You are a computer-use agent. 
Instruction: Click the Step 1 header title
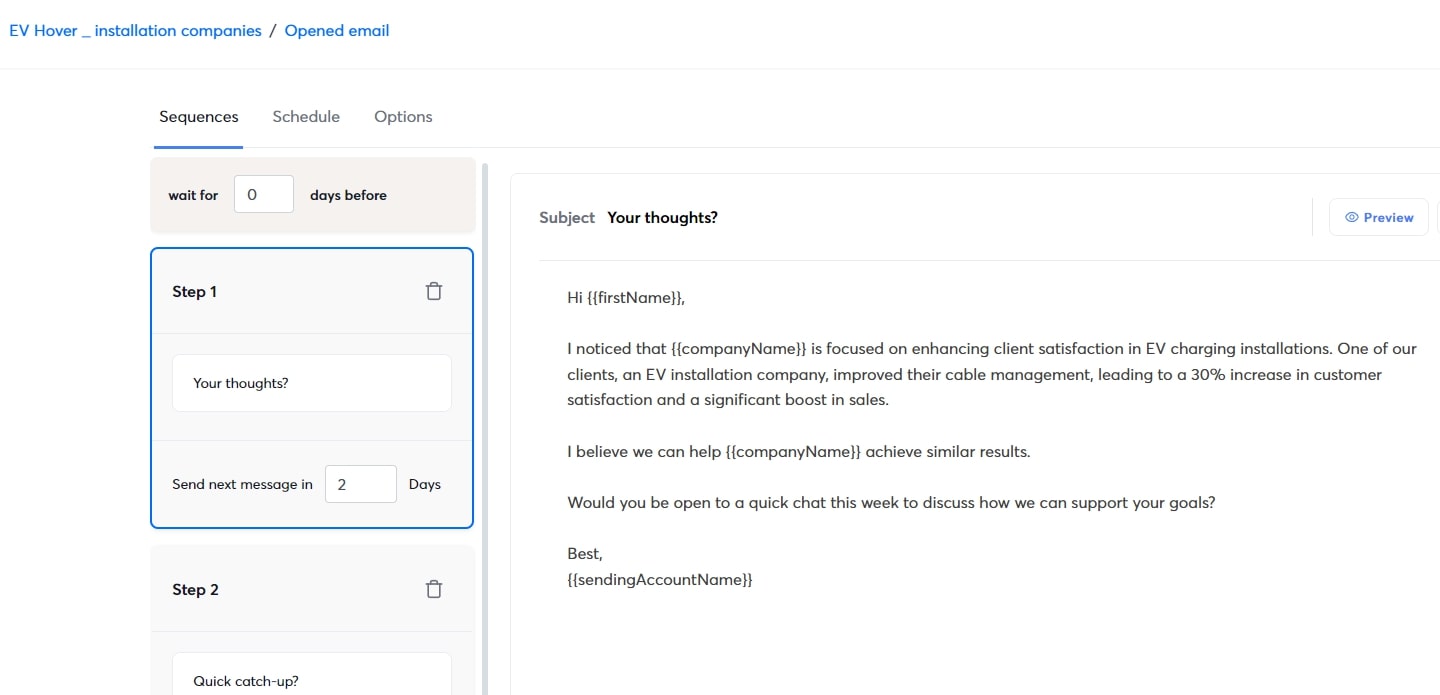(194, 291)
